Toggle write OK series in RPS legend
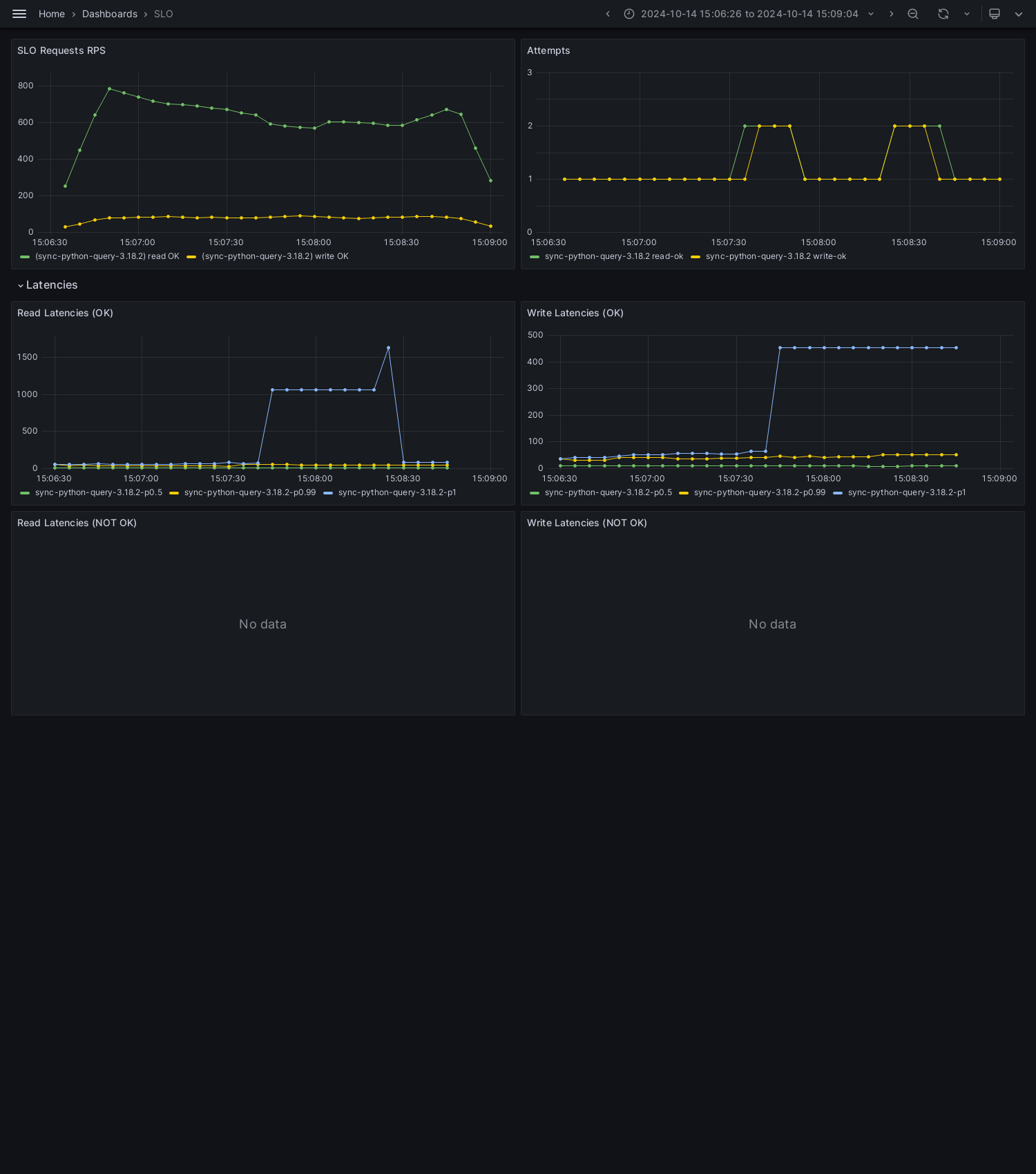The width and height of the screenshot is (1036, 1174). 275,256
